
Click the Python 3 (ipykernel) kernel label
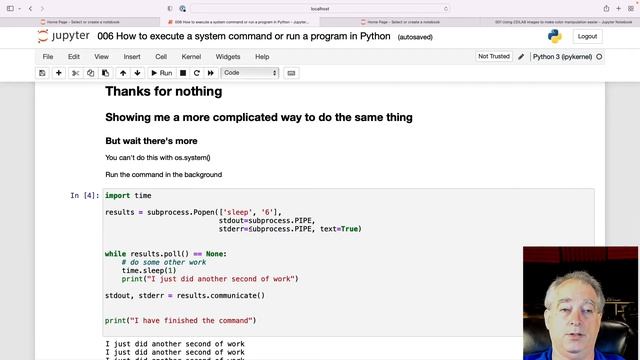click(562, 57)
